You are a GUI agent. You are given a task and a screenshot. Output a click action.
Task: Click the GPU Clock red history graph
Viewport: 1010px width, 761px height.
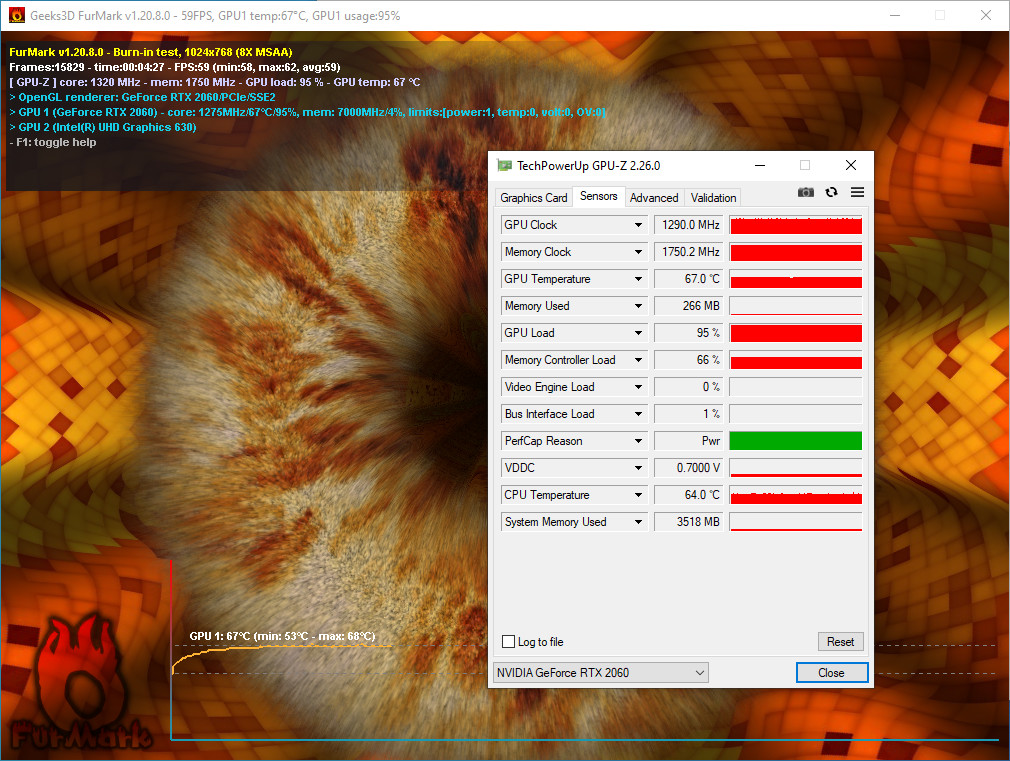796,225
